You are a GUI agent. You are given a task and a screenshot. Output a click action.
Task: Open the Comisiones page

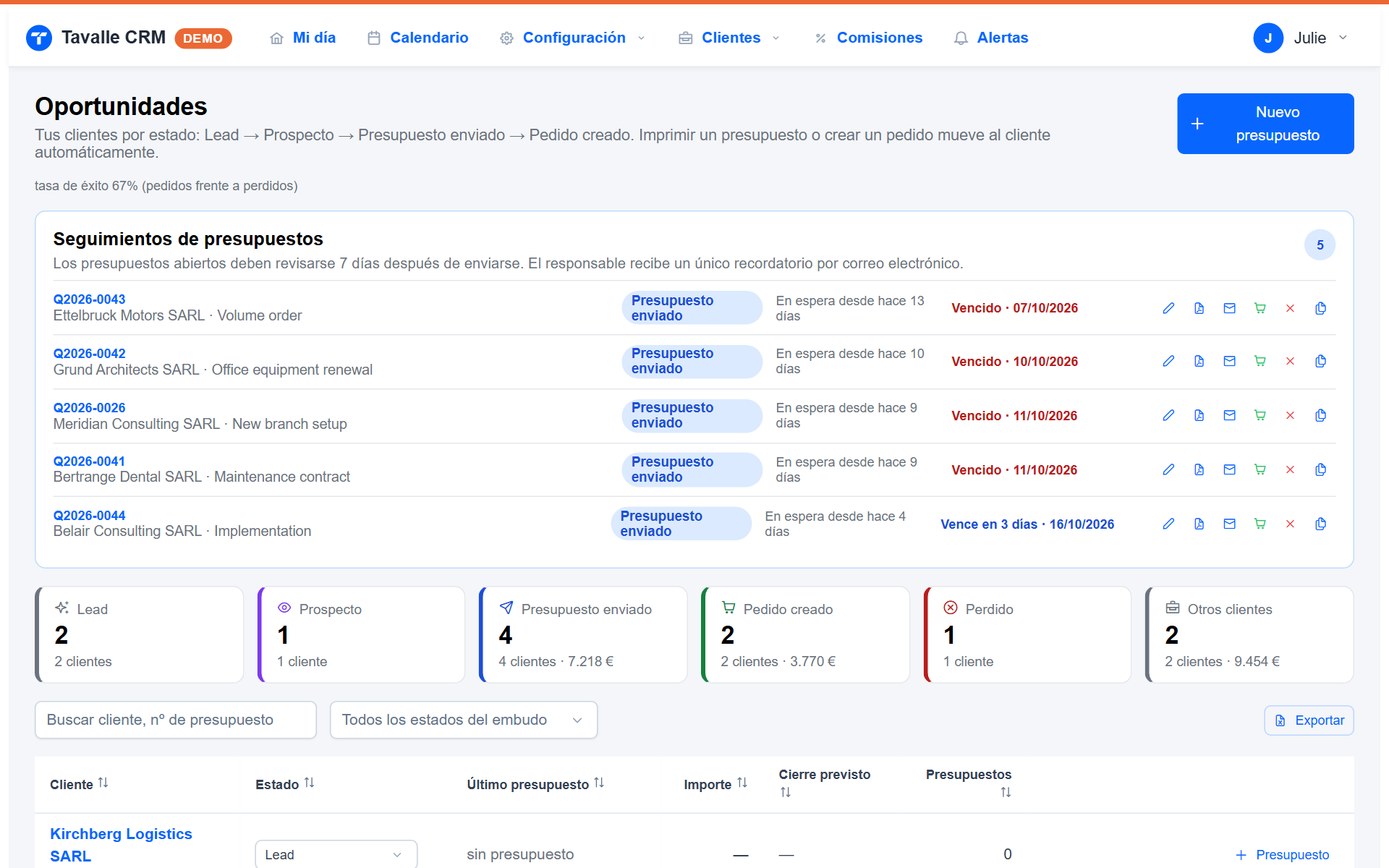(868, 38)
